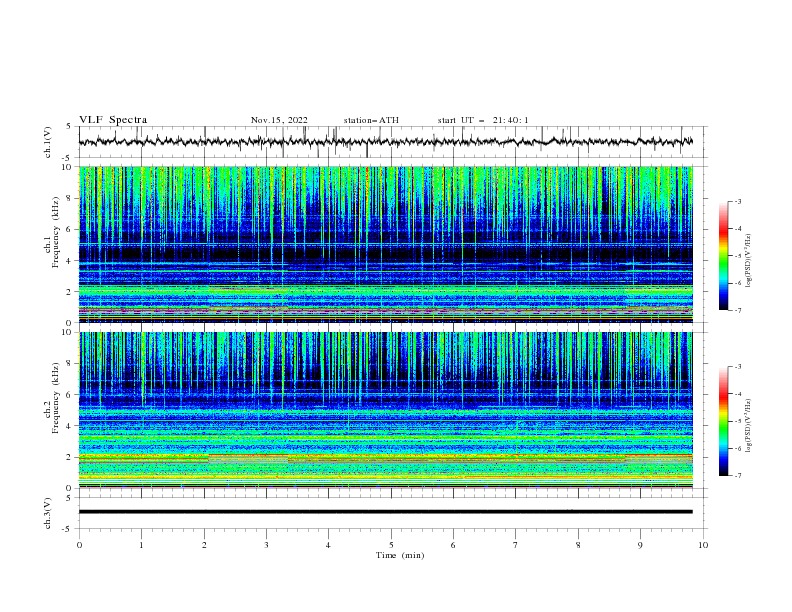Click the ch.1(V) waveform axis label
Image resolution: width=792 pixels, height=612 pixels.
[48, 142]
